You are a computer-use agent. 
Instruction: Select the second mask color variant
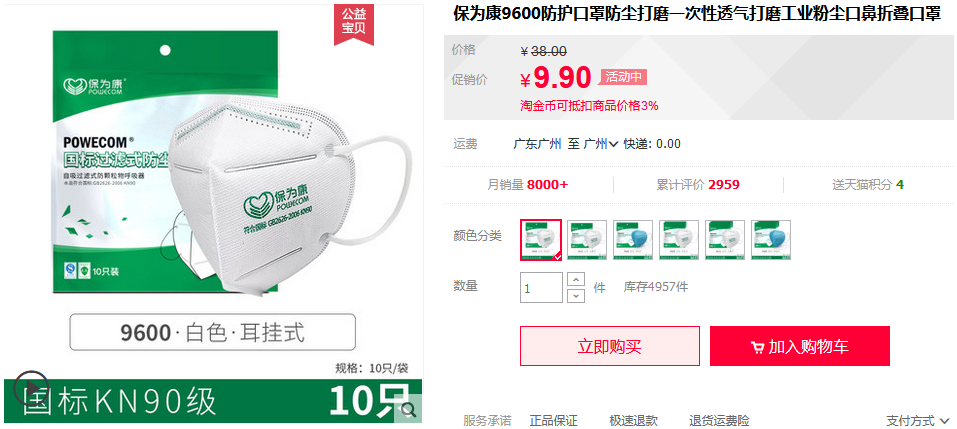coord(587,240)
